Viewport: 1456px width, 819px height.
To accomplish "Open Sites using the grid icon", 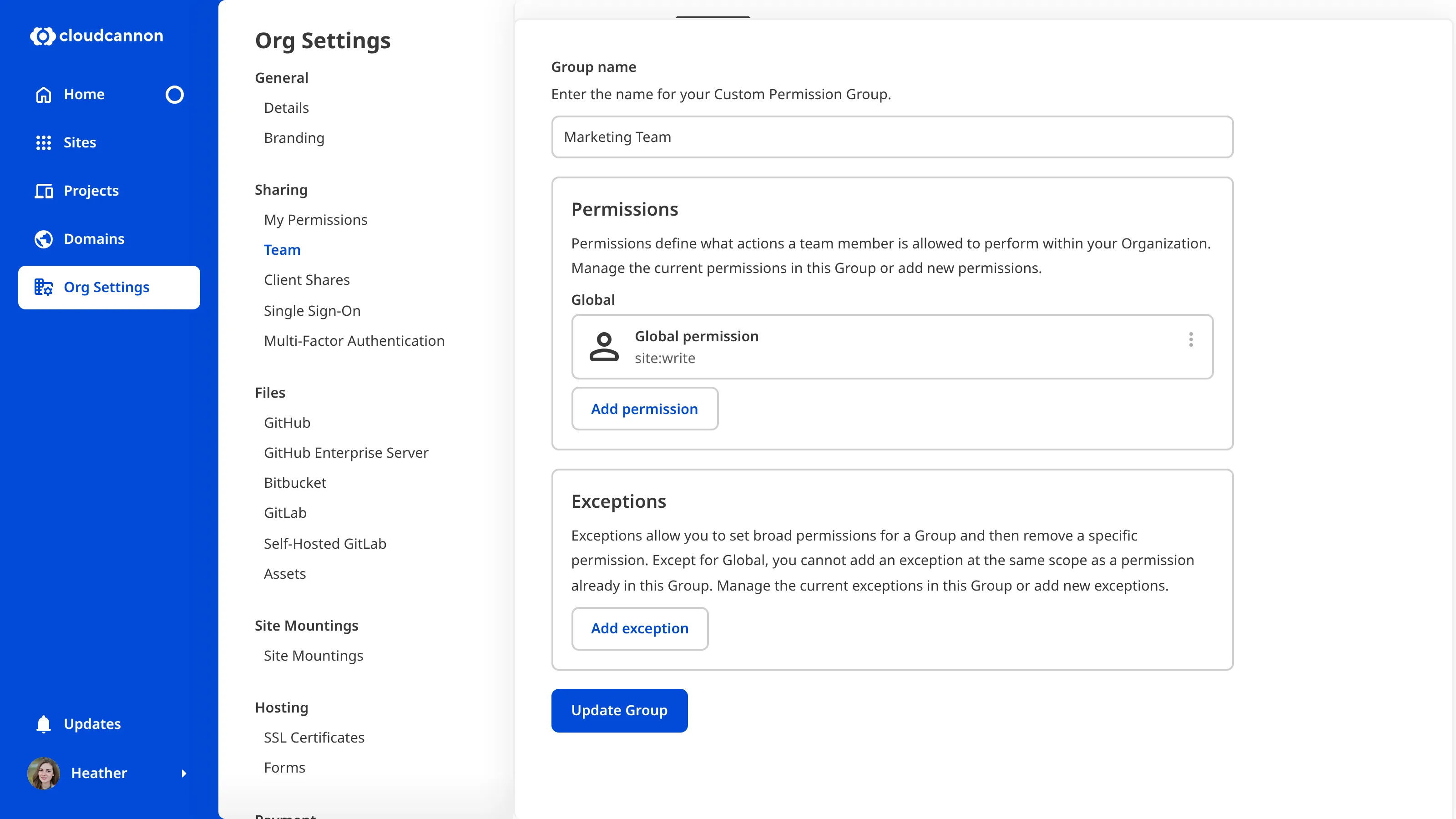I will click(43, 142).
